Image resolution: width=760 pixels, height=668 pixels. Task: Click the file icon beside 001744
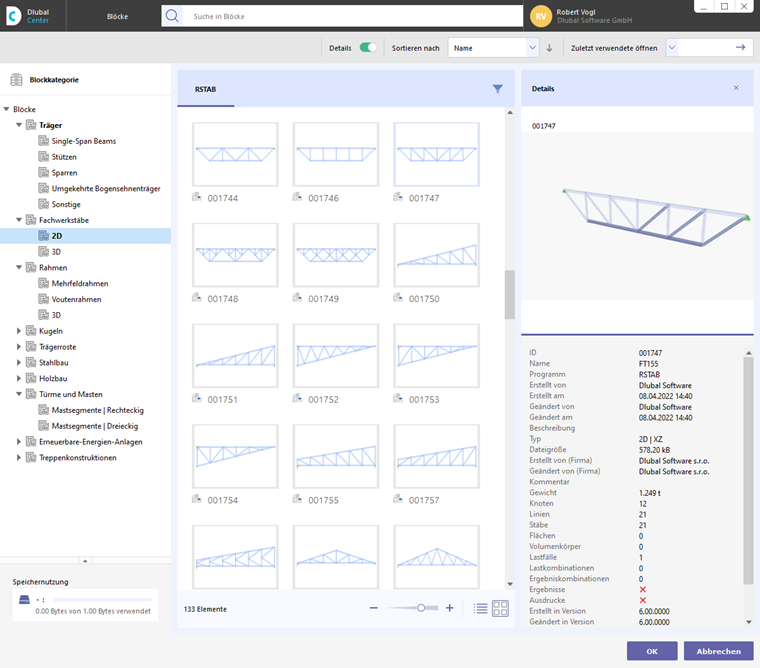[x=196, y=197]
